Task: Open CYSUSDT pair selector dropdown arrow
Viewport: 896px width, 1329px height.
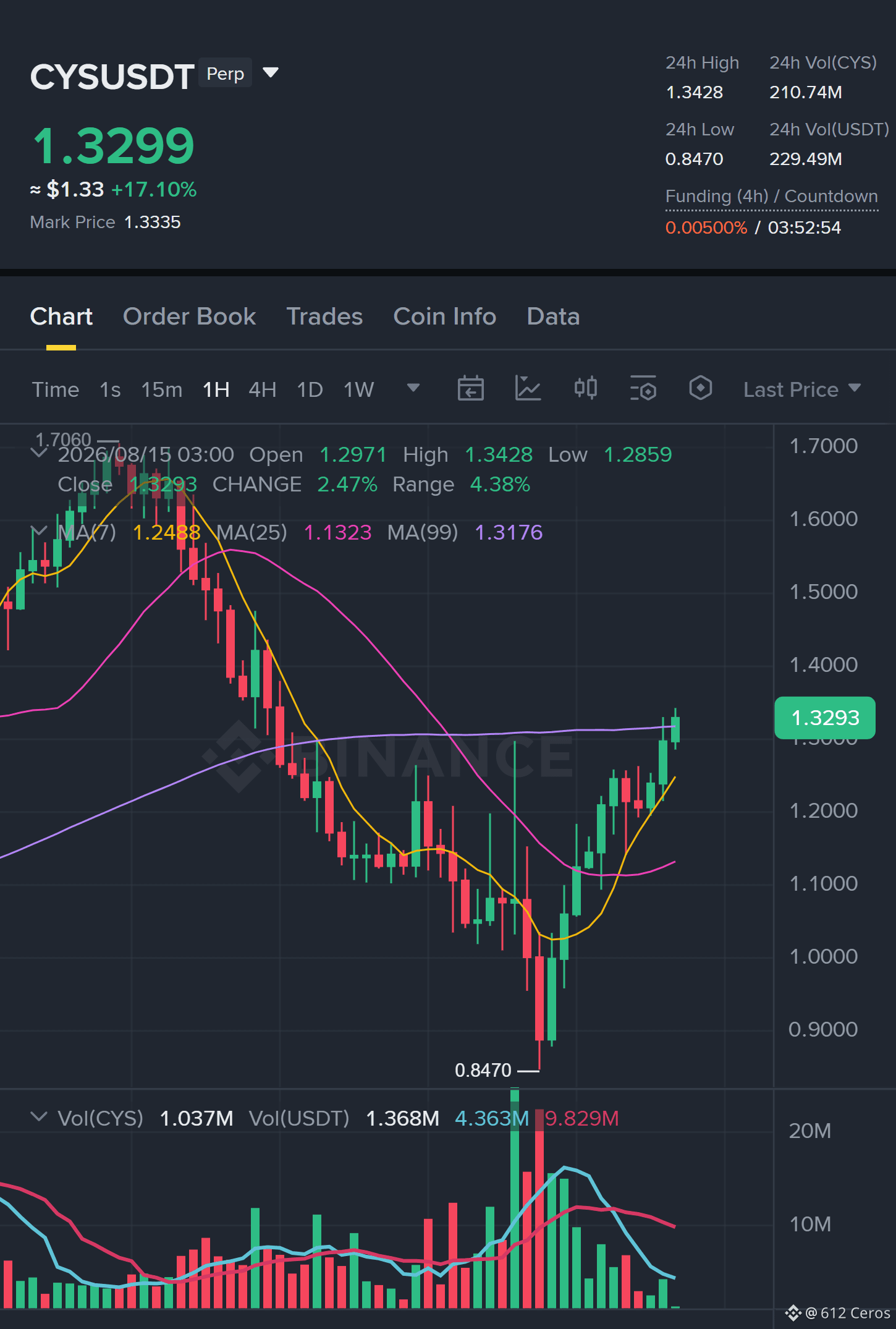Action: coord(271,73)
